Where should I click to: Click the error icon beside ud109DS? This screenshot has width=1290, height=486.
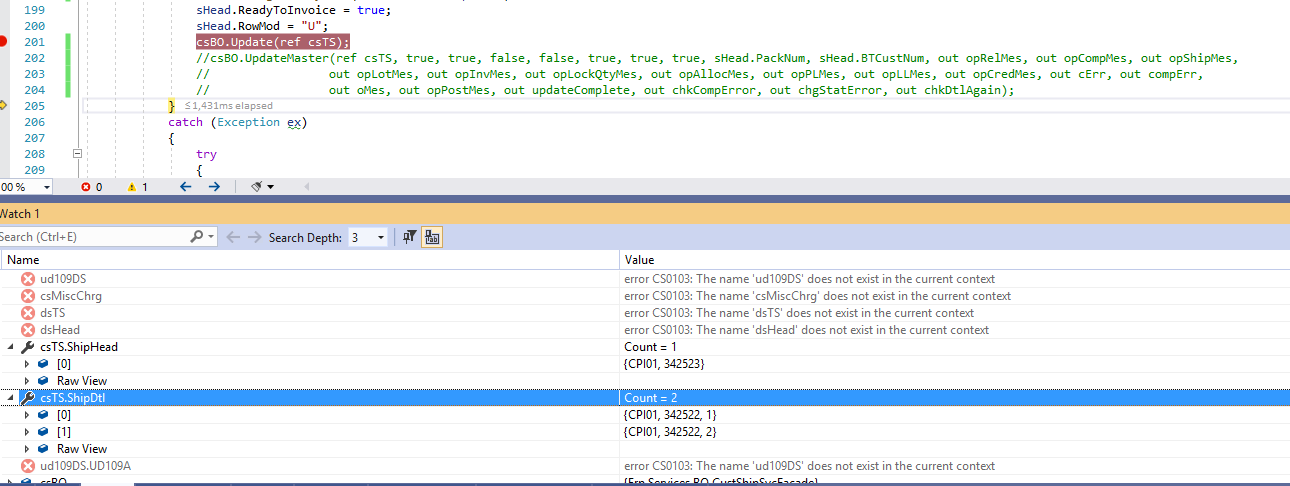tap(28, 279)
